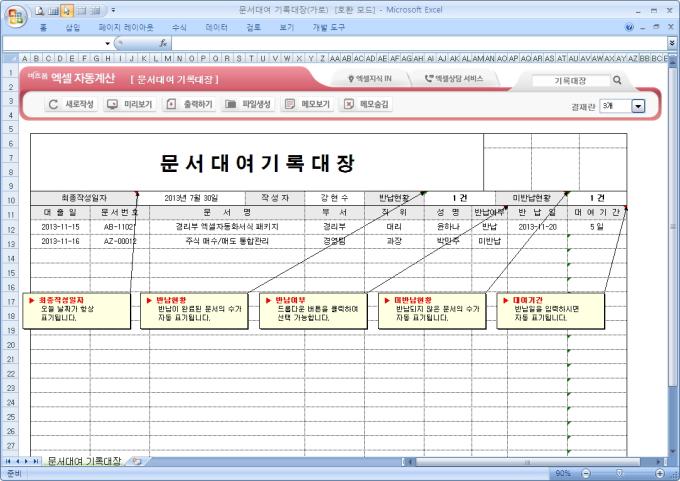
Task: Click the 기록대장 search field
Action: [571, 81]
